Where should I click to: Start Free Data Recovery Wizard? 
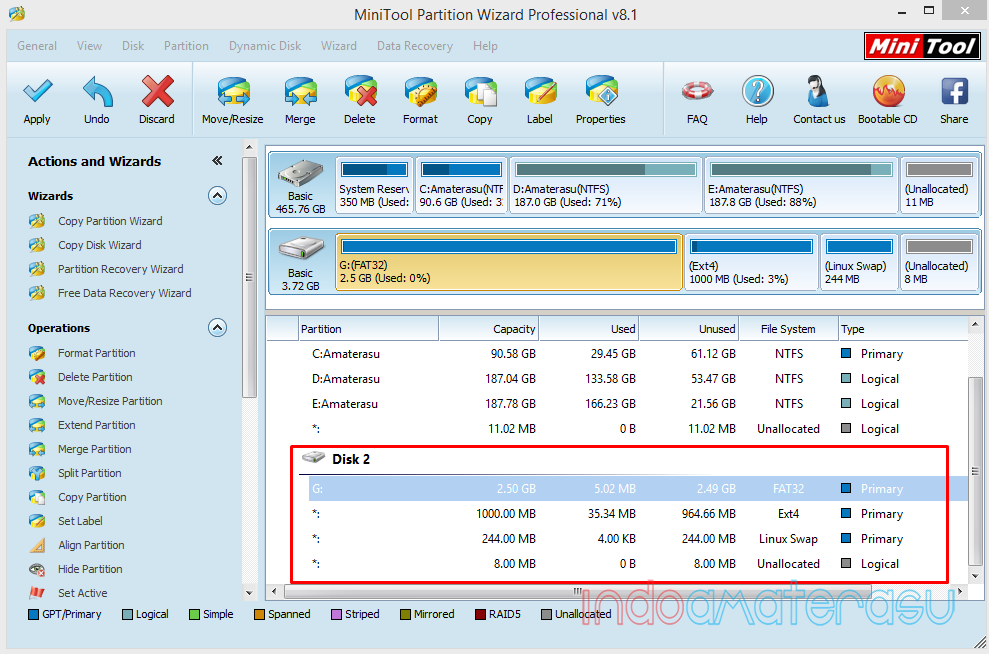point(124,293)
